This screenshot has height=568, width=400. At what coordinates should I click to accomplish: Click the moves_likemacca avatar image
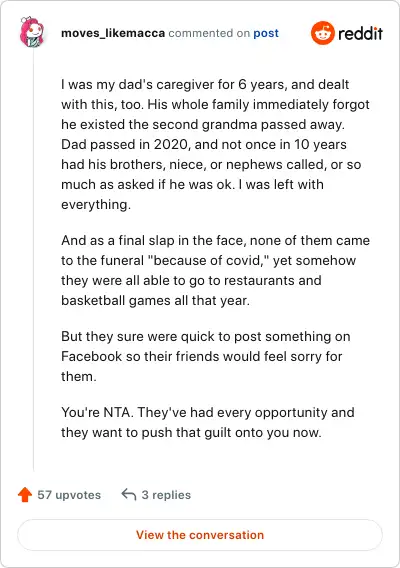32,32
